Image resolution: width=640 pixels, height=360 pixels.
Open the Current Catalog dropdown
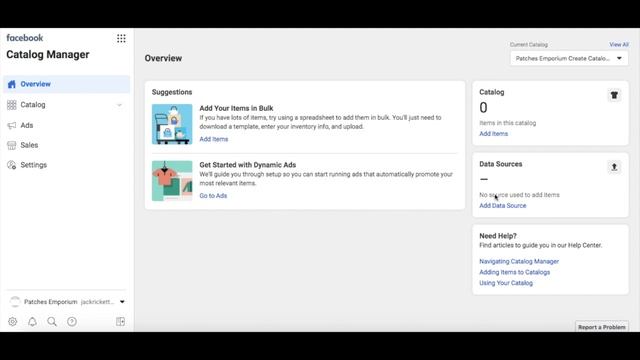click(569, 58)
